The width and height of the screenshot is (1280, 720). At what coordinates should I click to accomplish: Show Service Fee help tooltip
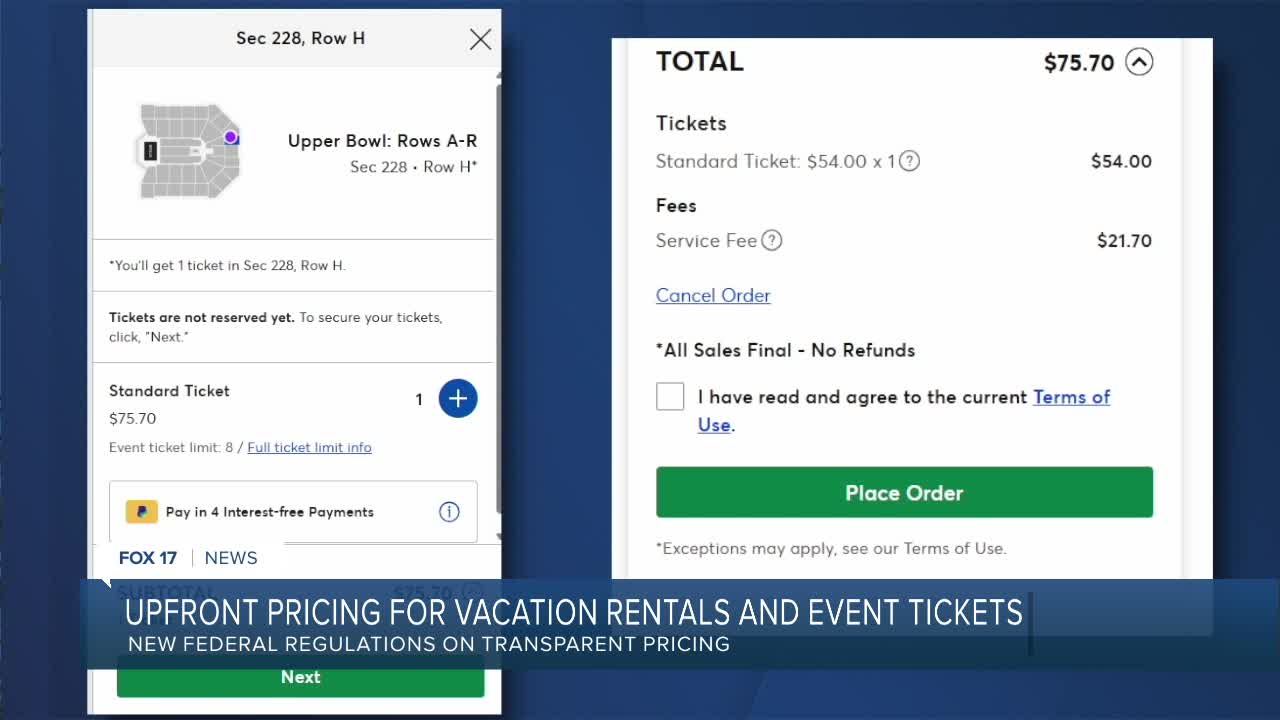pyautogui.click(x=772, y=240)
